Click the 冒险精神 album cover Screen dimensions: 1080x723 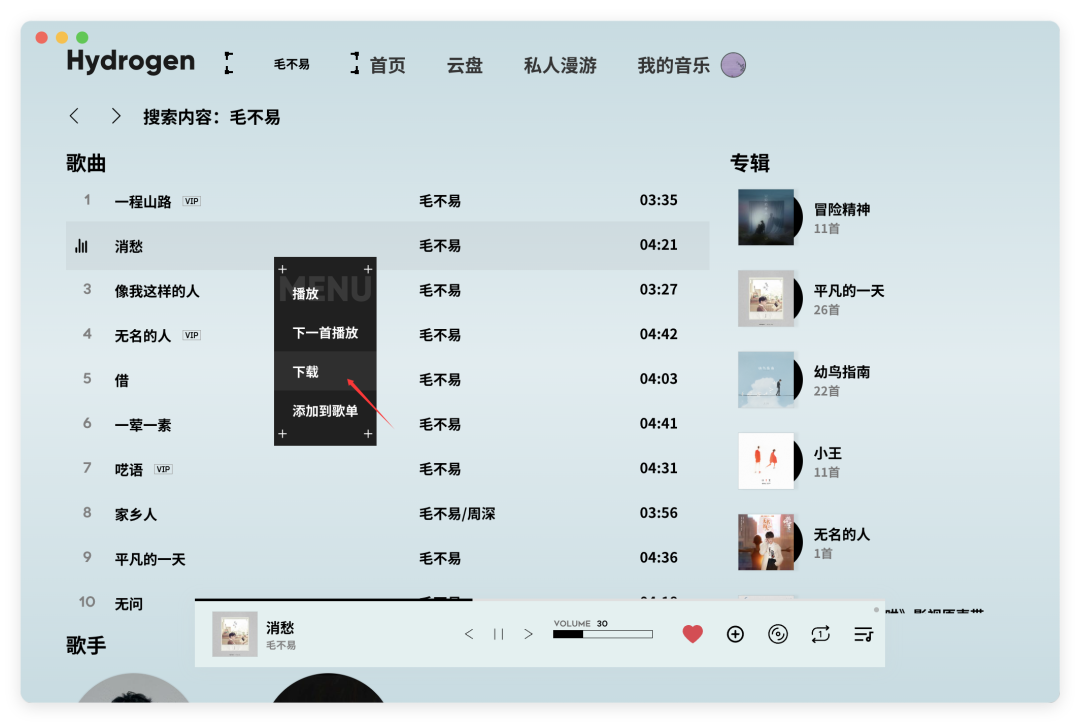(x=766, y=218)
